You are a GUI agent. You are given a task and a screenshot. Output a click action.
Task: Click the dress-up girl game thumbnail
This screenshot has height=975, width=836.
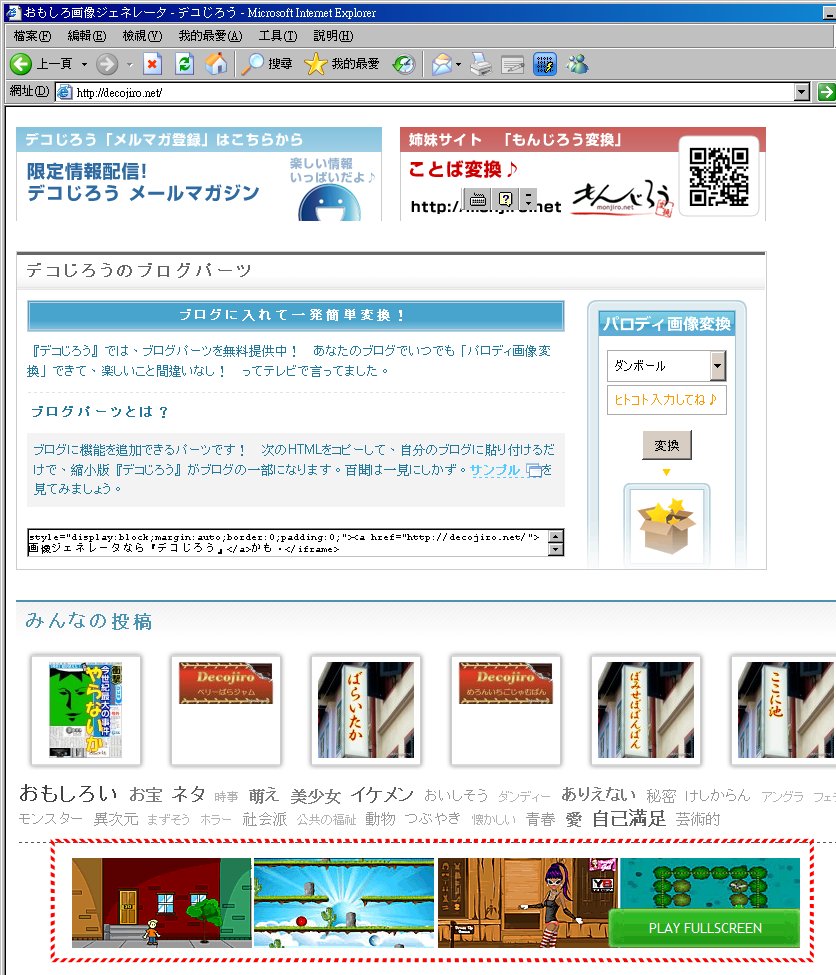tap(527, 903)
